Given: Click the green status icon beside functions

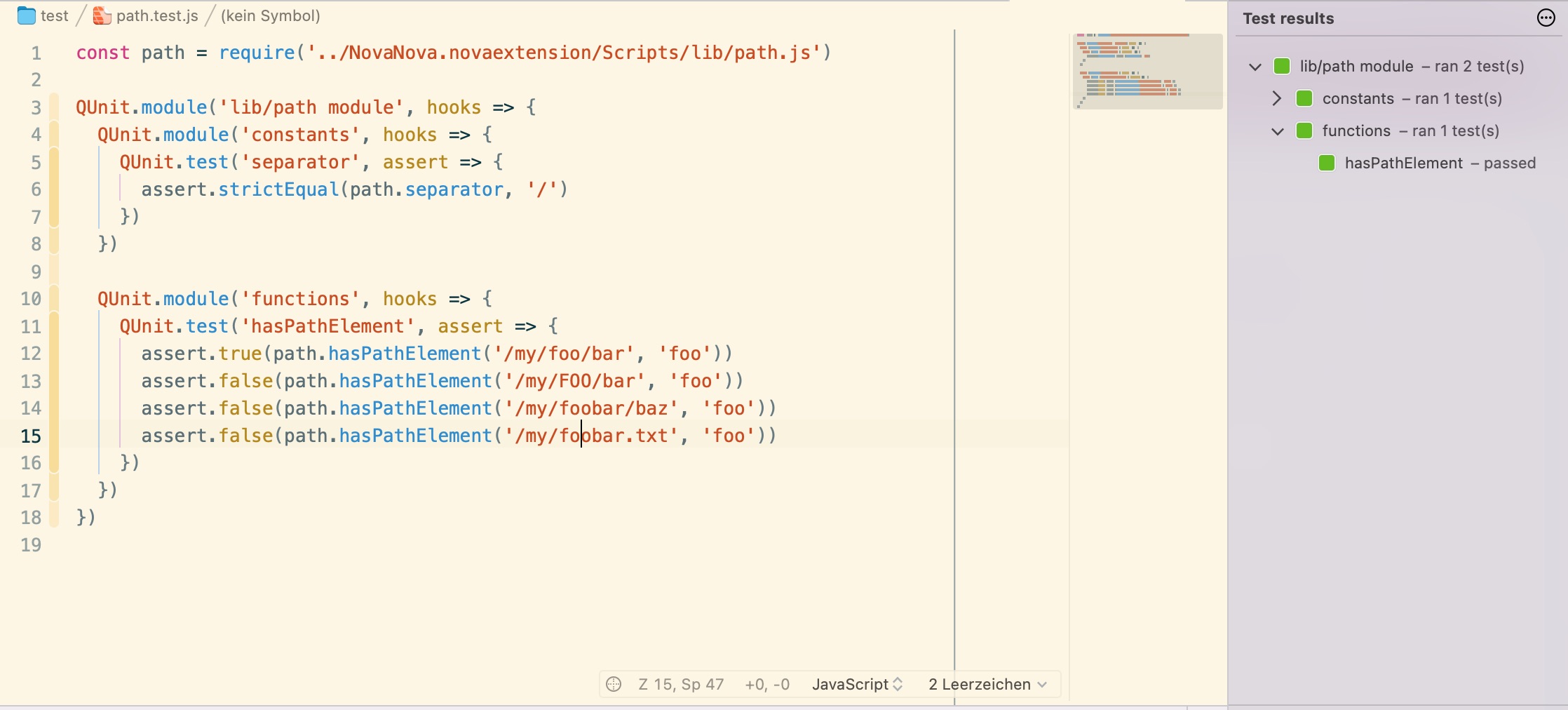Looking at the screenshot, I should click(x=1304, y=130).
